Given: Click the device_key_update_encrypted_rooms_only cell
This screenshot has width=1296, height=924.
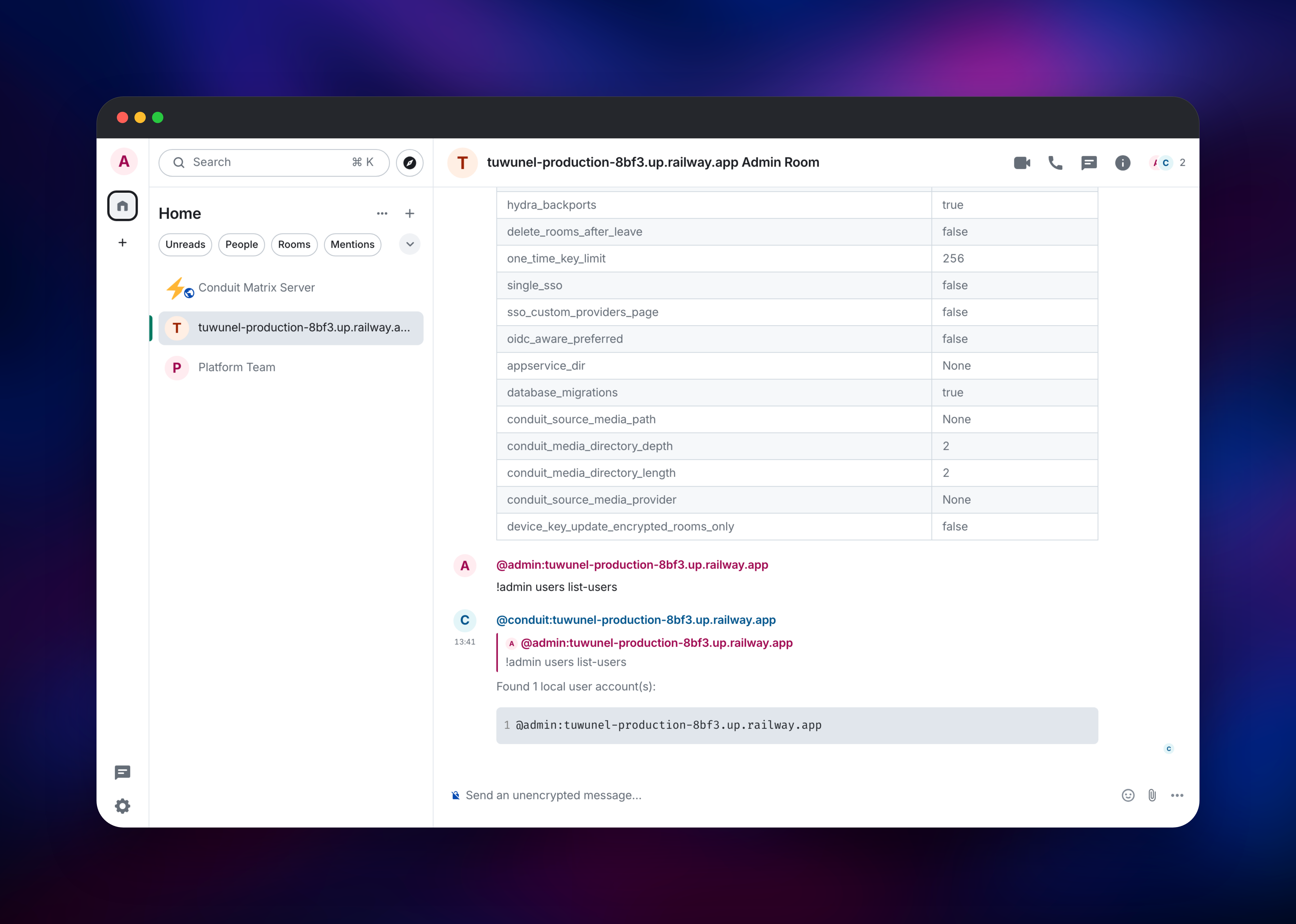Looking at the screenshot, I should [714, 526].
